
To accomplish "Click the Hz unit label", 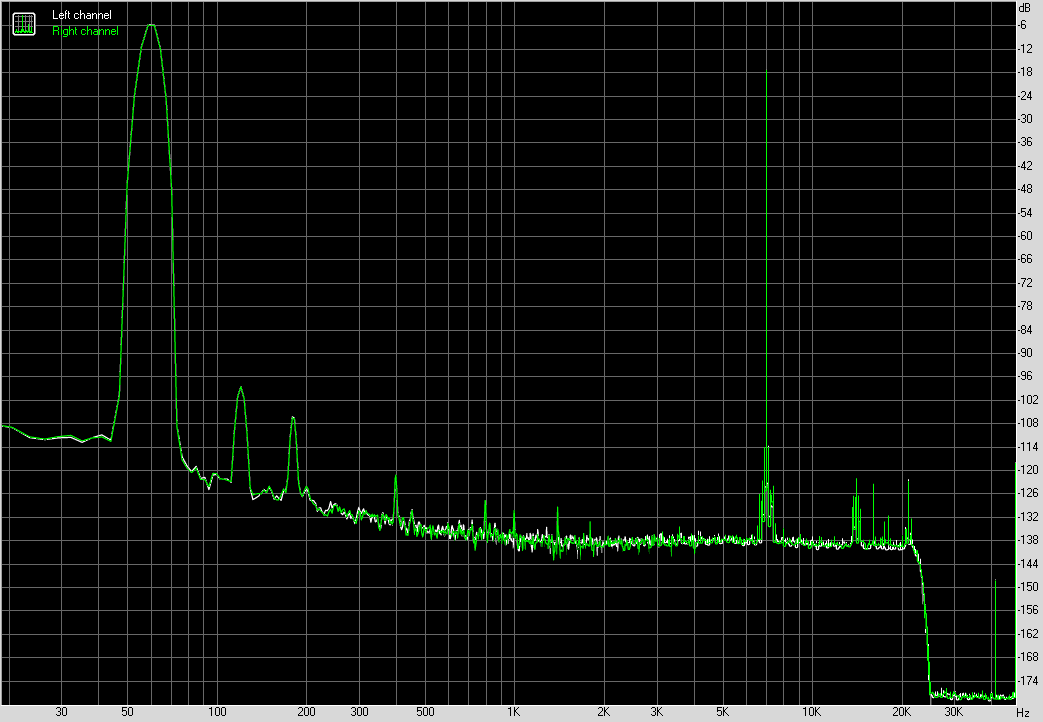I will (x=1023, y=713).
